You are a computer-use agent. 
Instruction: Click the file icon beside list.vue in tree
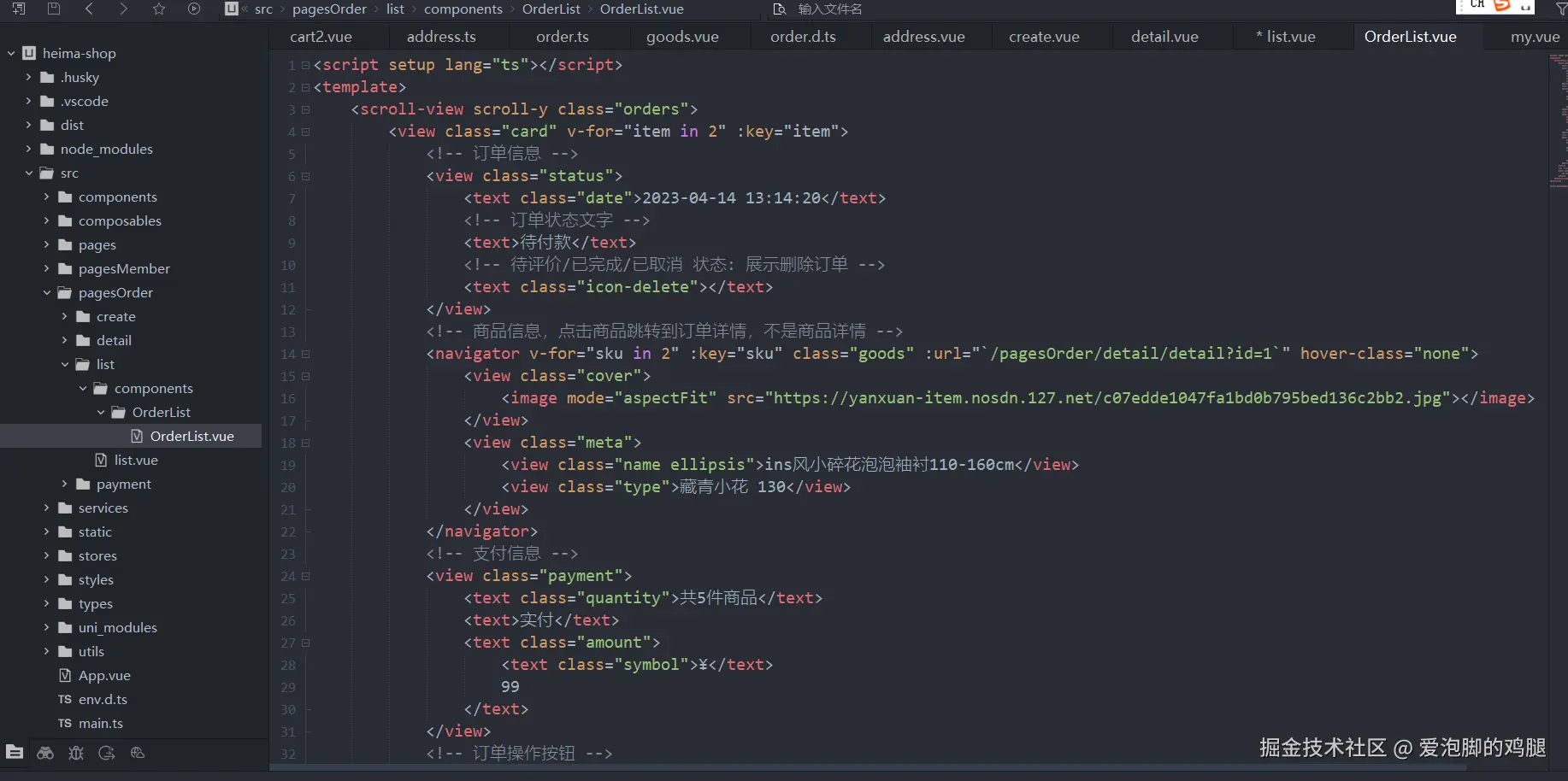[101, 460]
